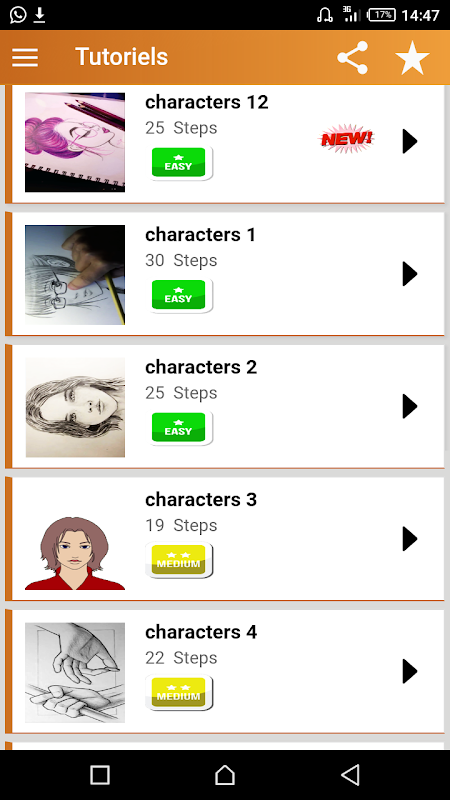Open the red-shirt cartoon portrait thumbnail
Viewport: 450px width, 800px height.
click(75, 553)
